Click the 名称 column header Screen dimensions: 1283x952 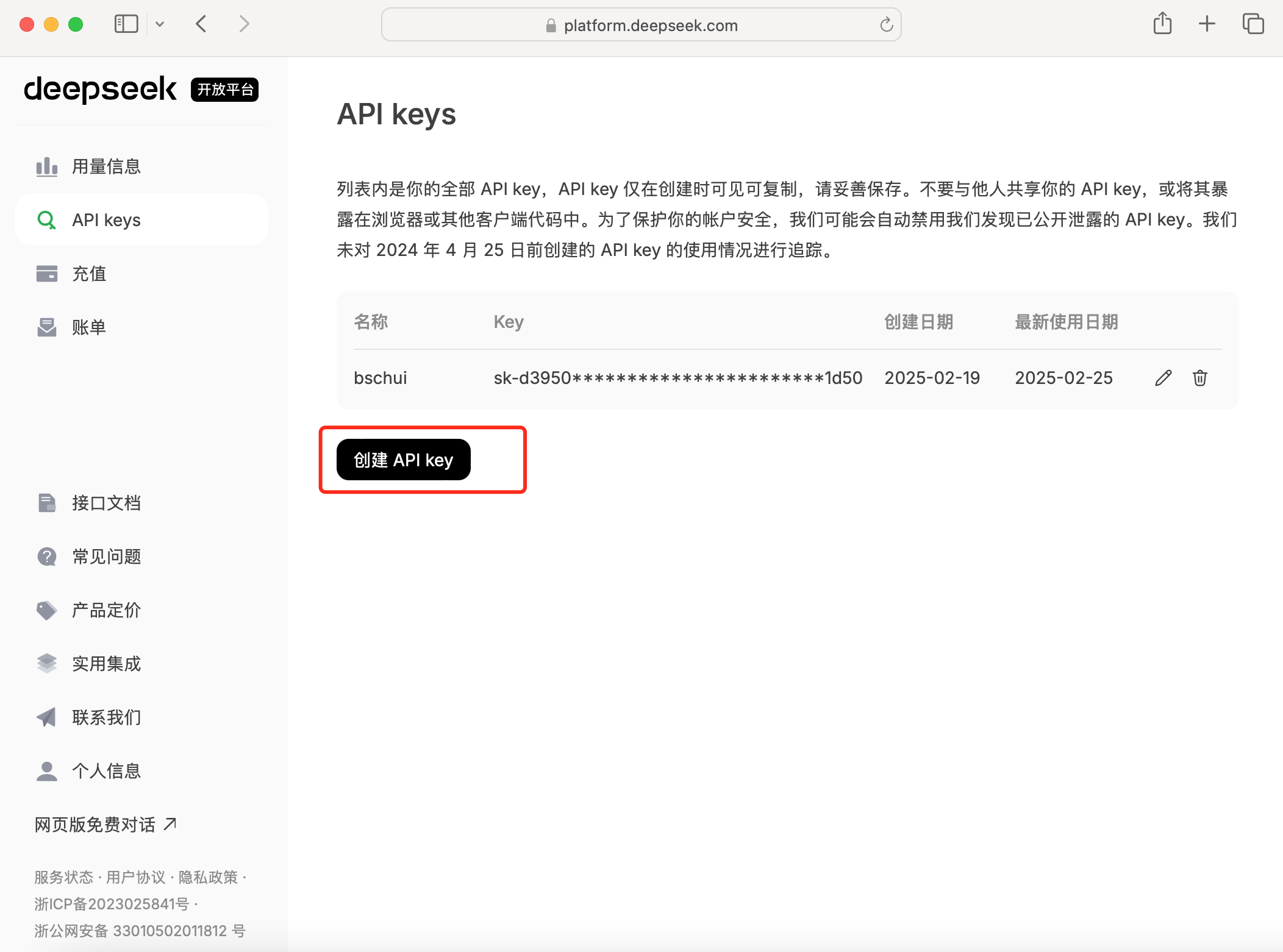371,322
